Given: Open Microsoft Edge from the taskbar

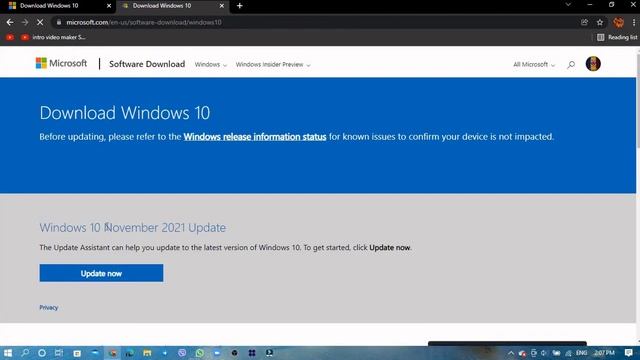Looking at the screenshot, I should (x=130, y=353).
